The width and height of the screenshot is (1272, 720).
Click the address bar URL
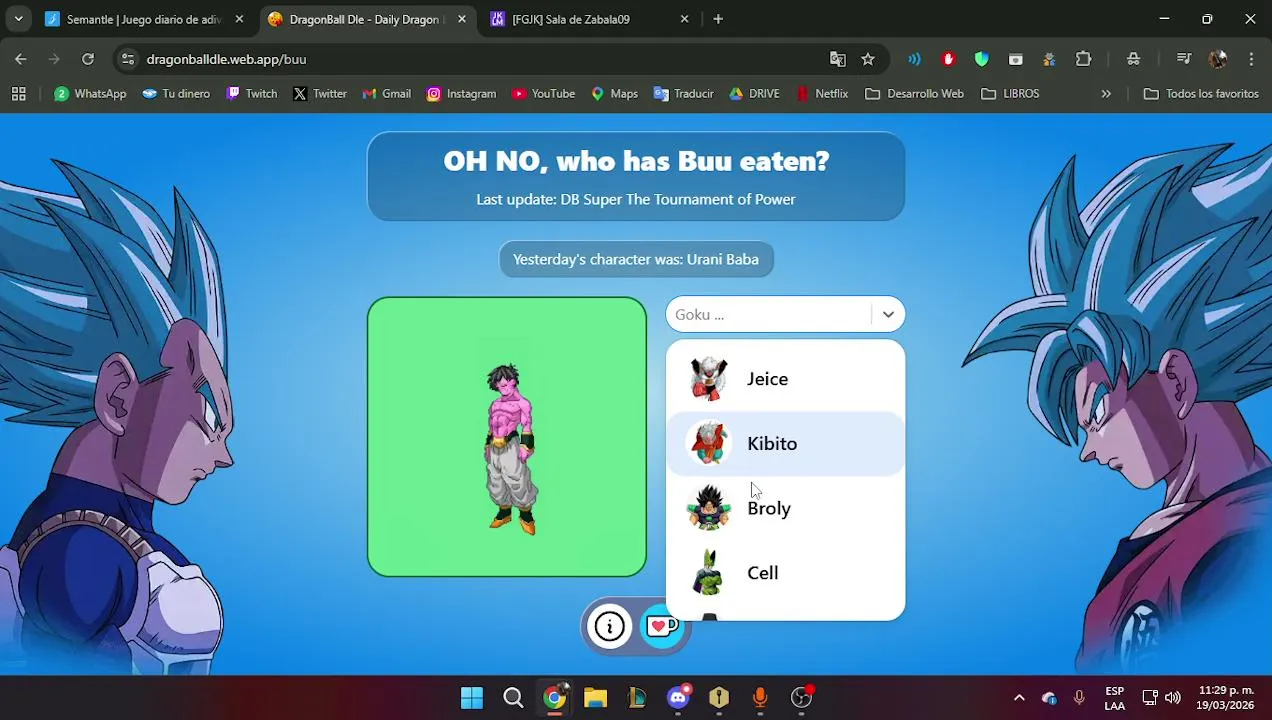pos(226,59)
